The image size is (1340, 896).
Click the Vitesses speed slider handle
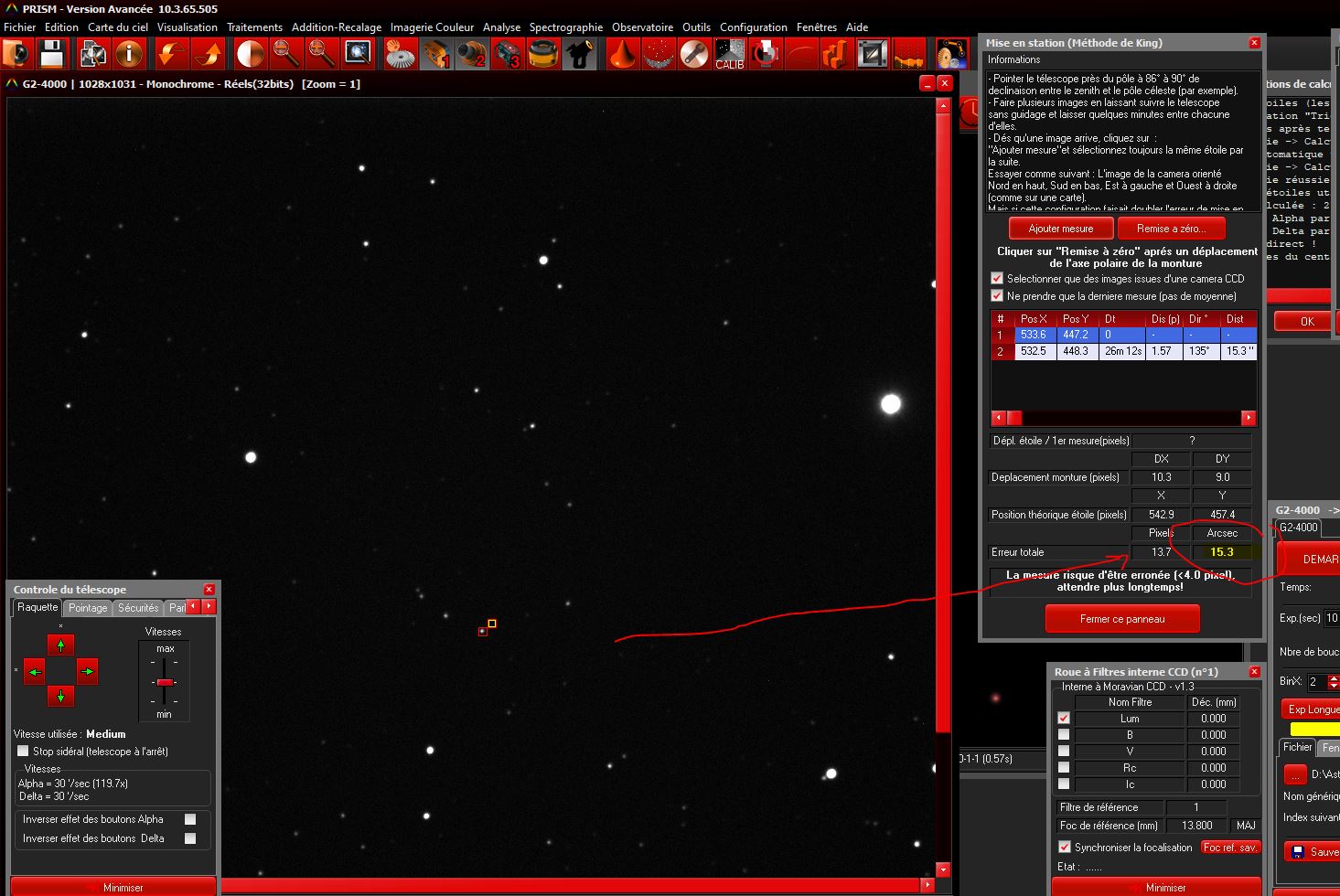[165, 682]
